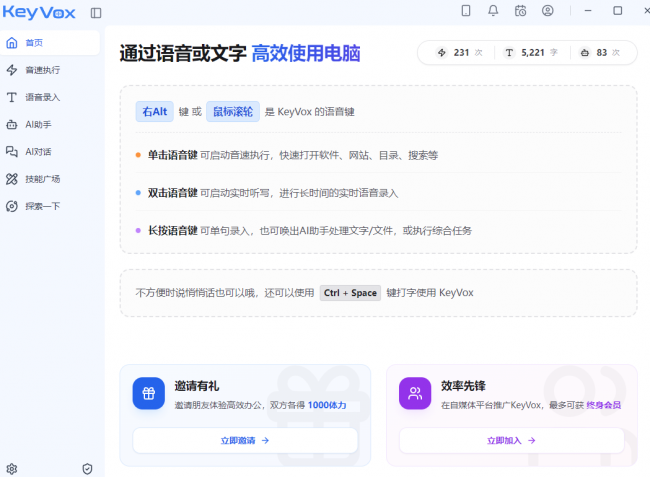Click the mobile phone icon in title bar
This screenshot has width=650, height=477.
click(466, 11)
